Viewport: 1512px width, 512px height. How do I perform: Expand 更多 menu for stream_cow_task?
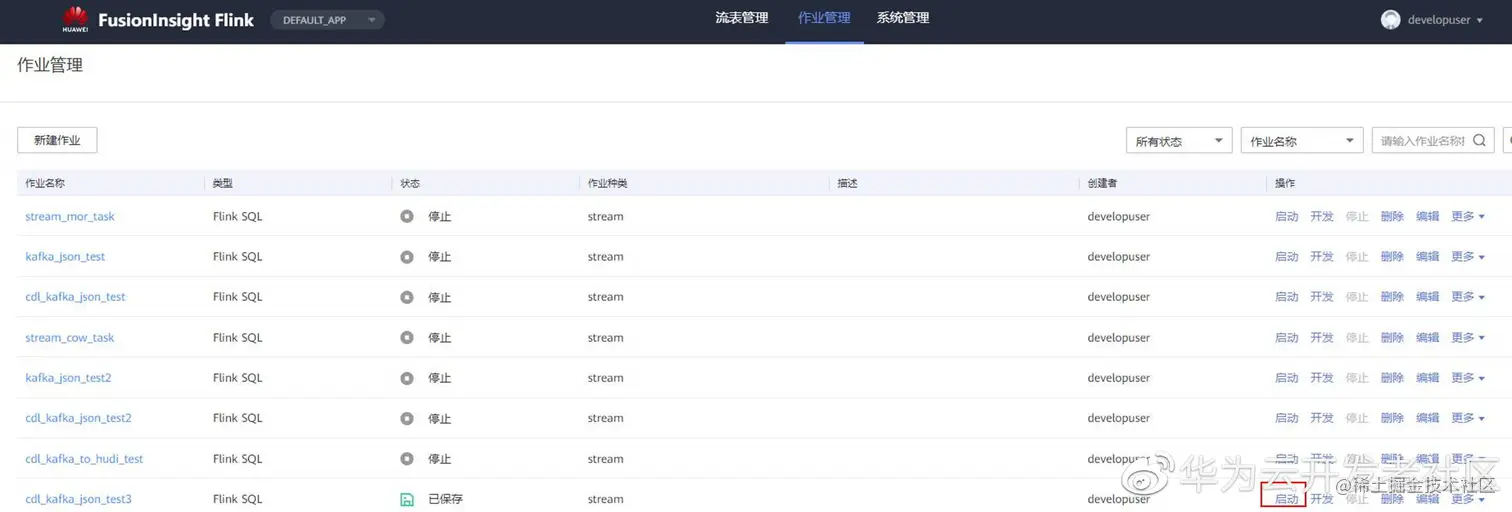pos(1467,338)
